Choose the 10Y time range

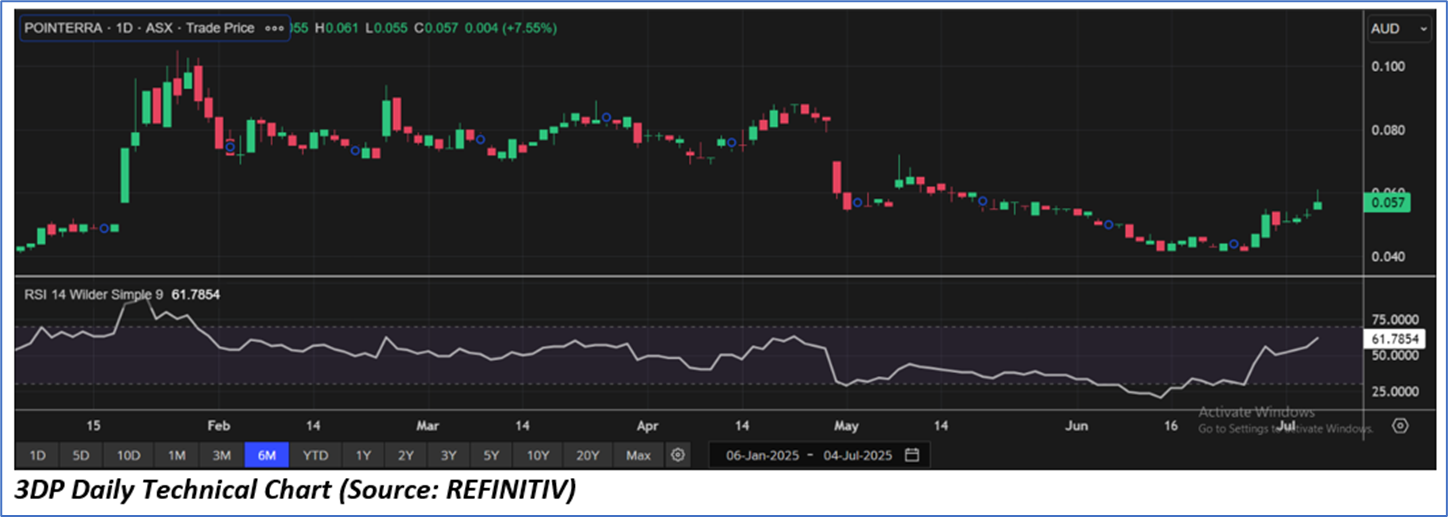(x=538, y=455)
